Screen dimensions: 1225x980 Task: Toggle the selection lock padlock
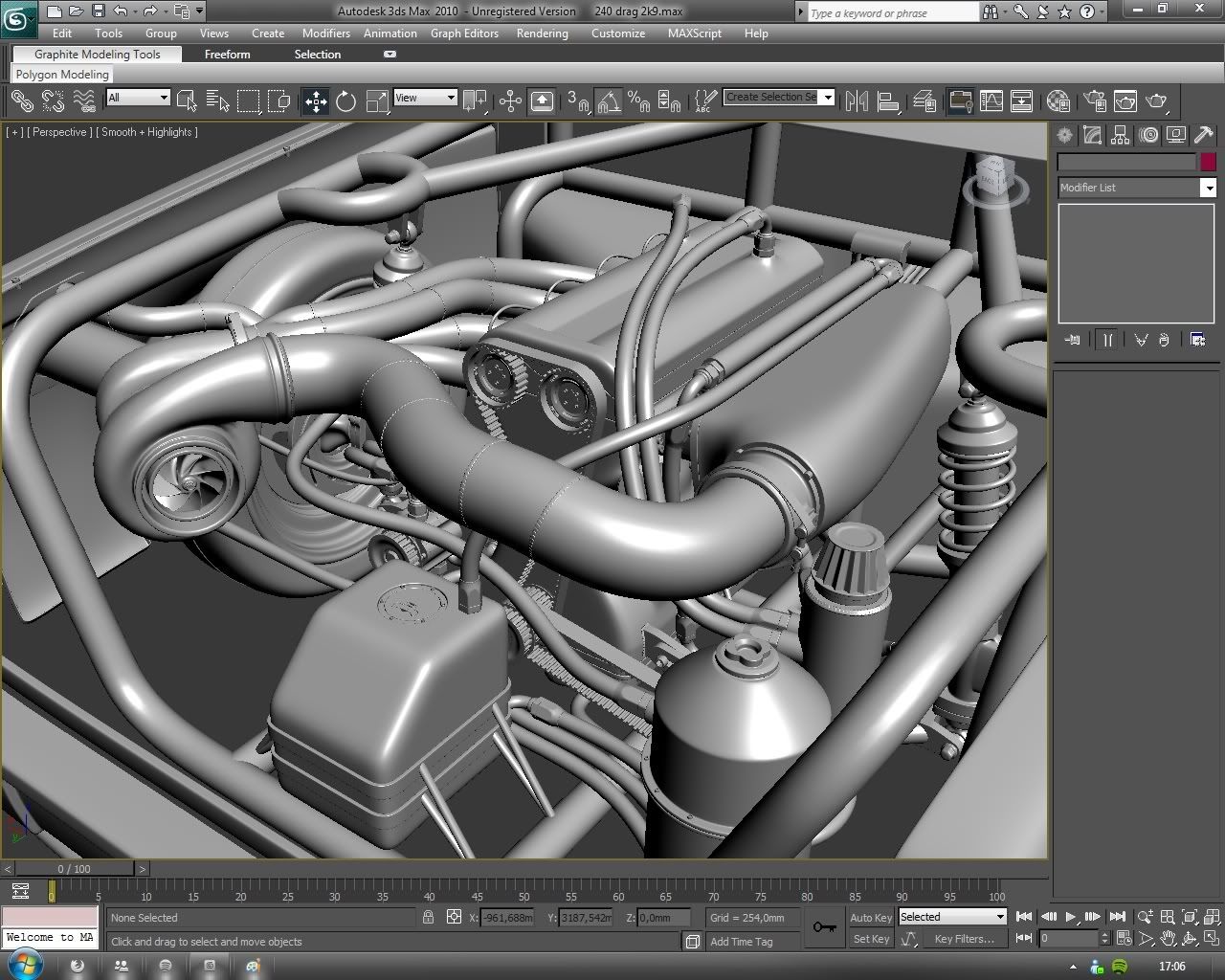click(428, 917)
